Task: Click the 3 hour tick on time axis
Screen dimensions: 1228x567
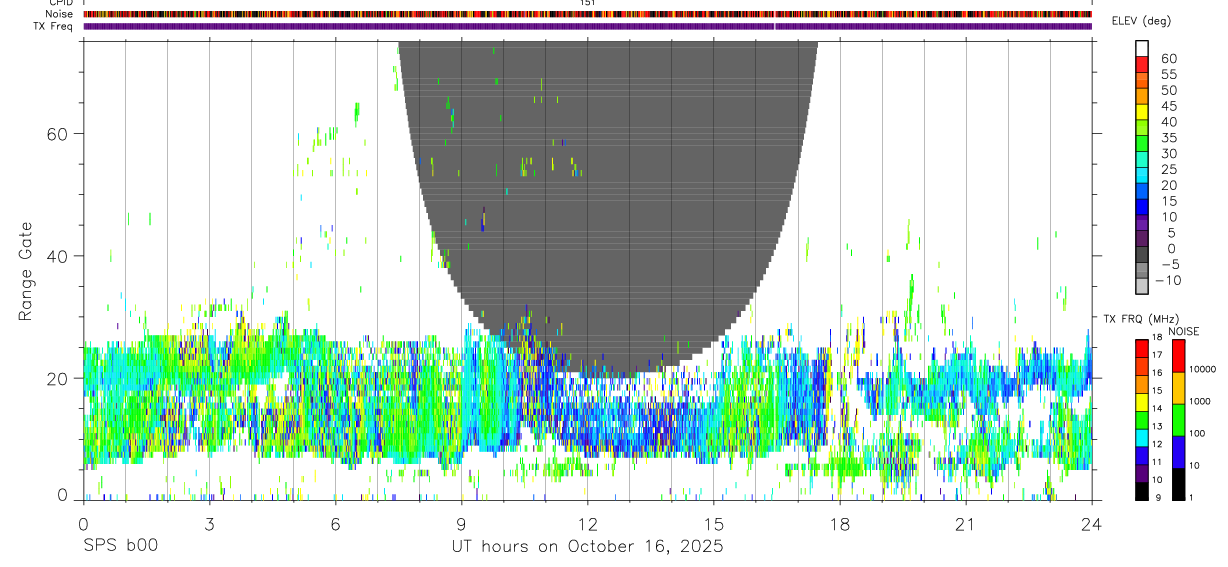Action: [x=209, y=524]
